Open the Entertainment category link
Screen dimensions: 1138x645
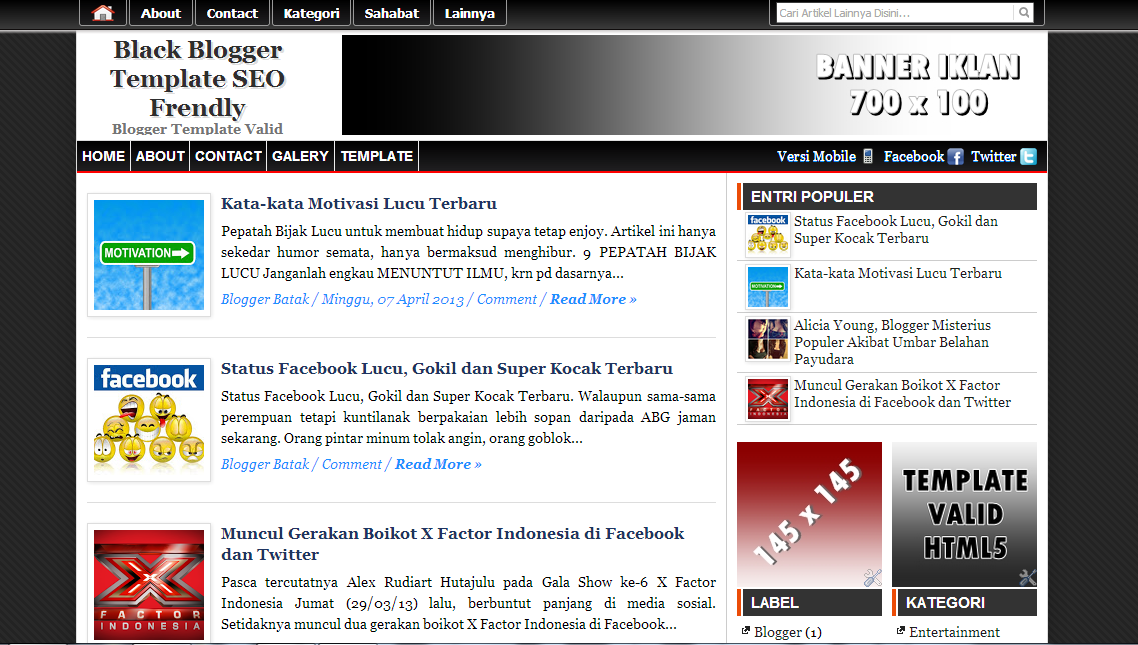pyautogui.click(x=954, y=632)
